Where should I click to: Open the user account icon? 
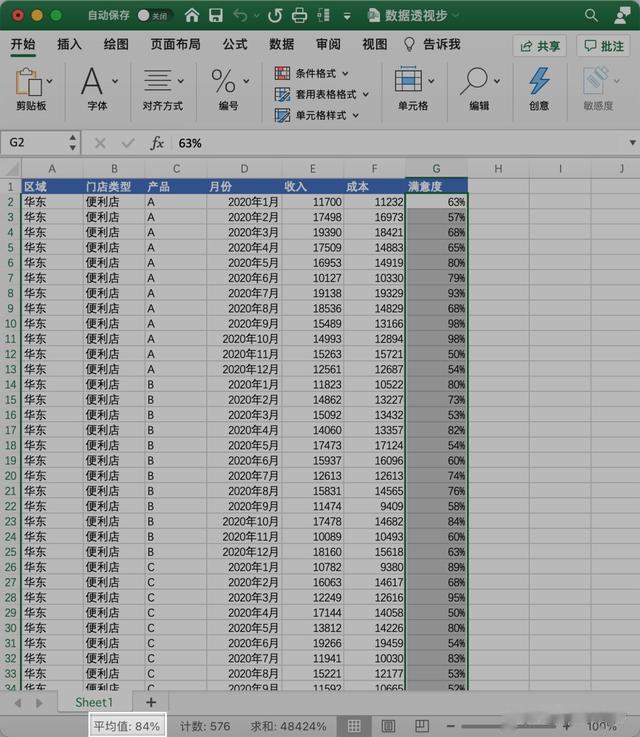point(622,16)
